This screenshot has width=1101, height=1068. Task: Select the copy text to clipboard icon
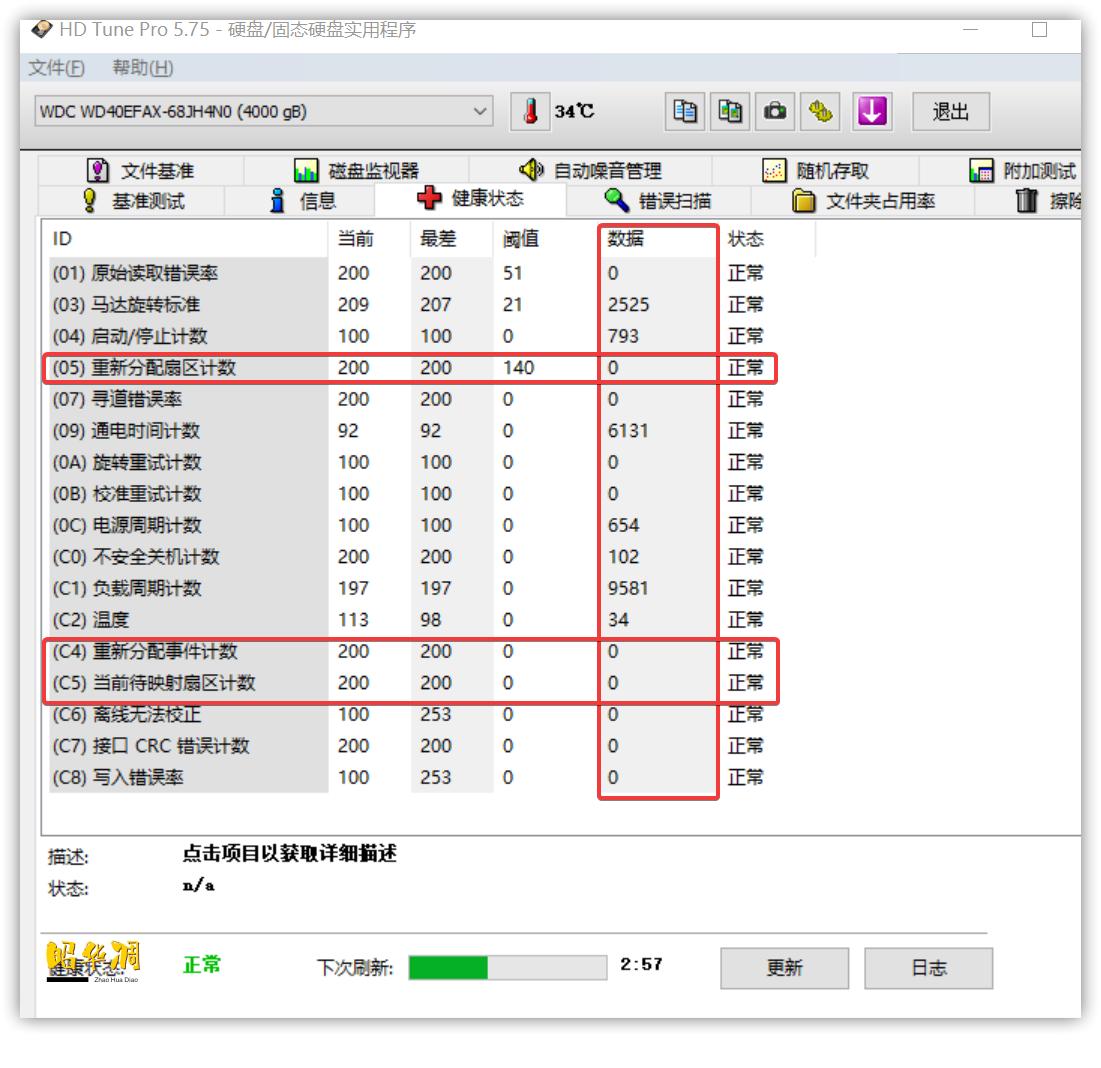(x=685, y=112)
